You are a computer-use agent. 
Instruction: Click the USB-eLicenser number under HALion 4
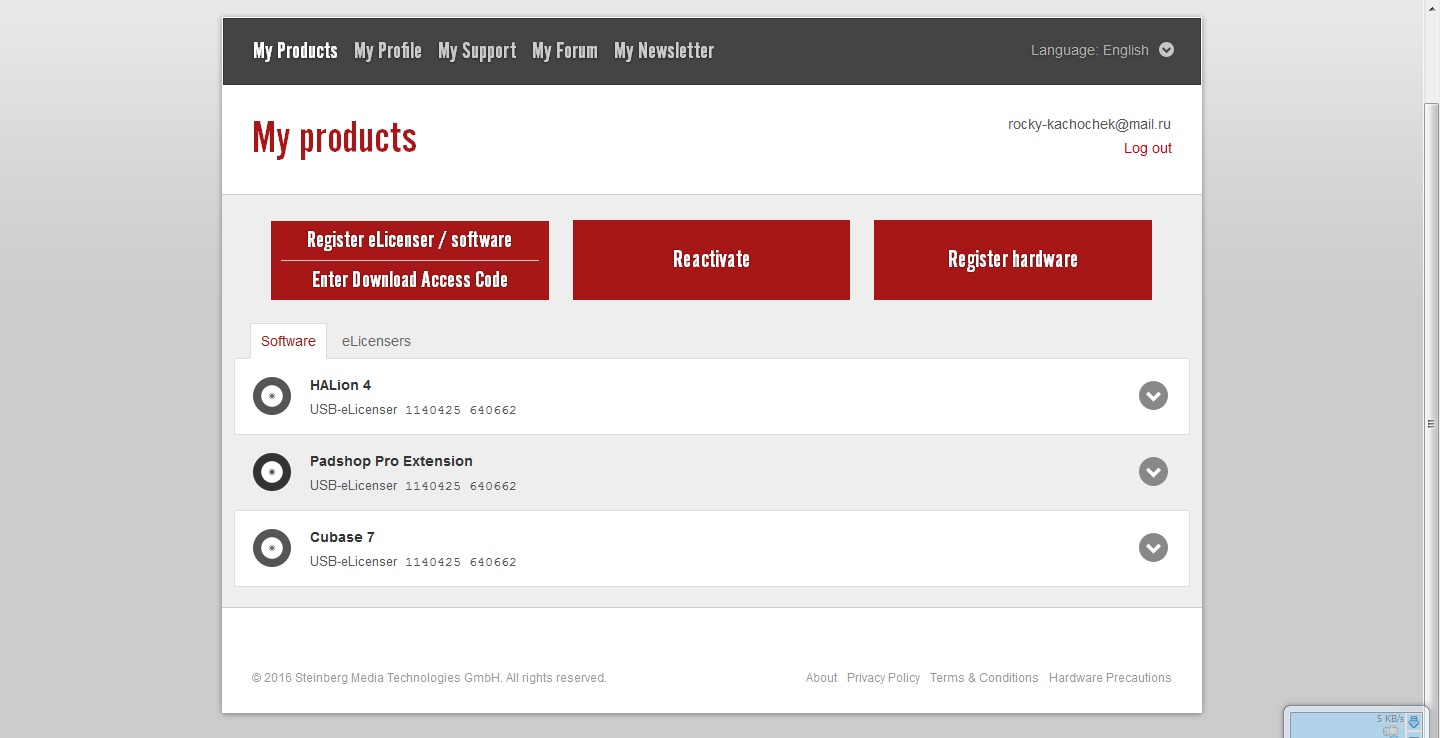point(461,410)
